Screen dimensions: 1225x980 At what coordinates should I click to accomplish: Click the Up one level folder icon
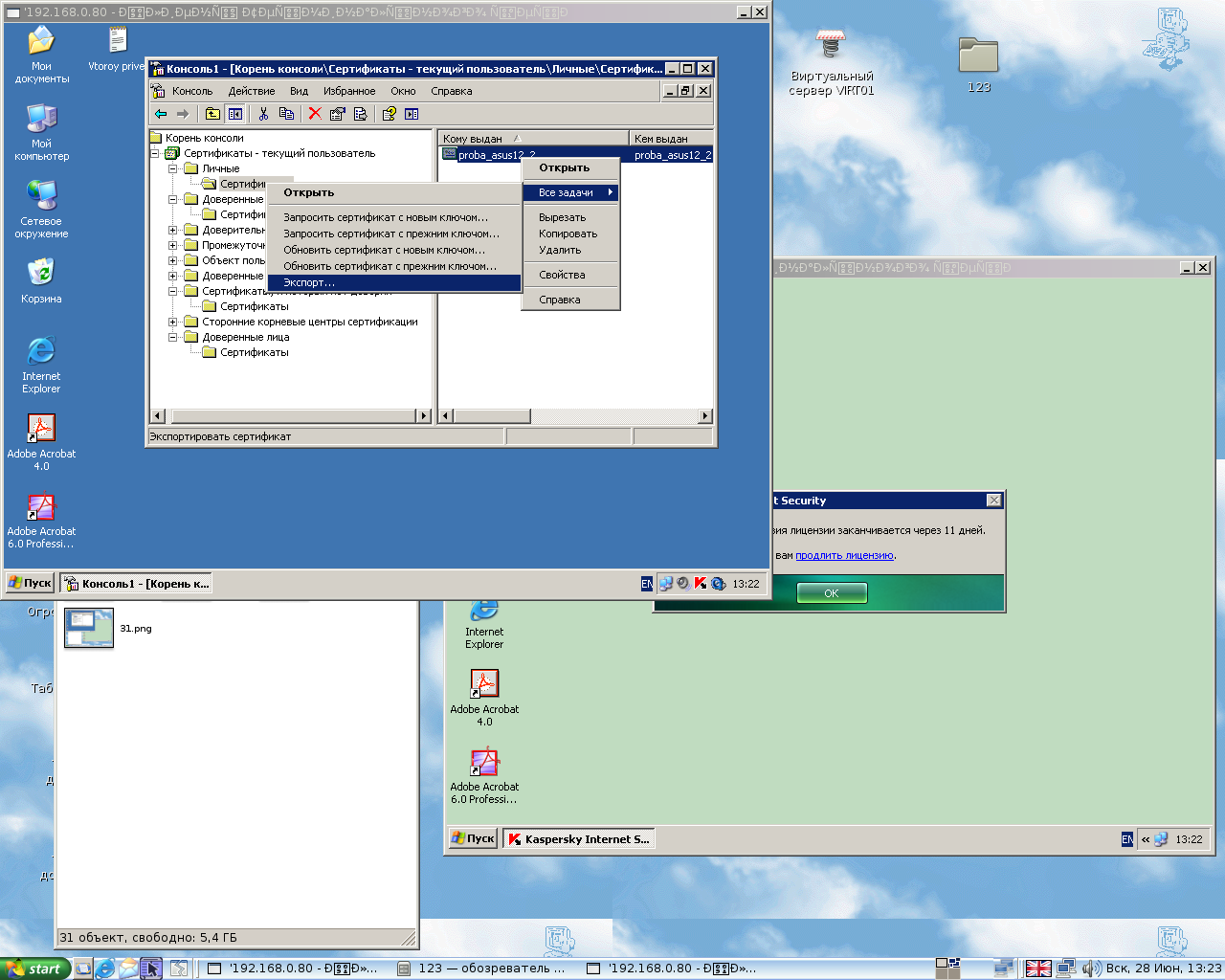(212, 114)
